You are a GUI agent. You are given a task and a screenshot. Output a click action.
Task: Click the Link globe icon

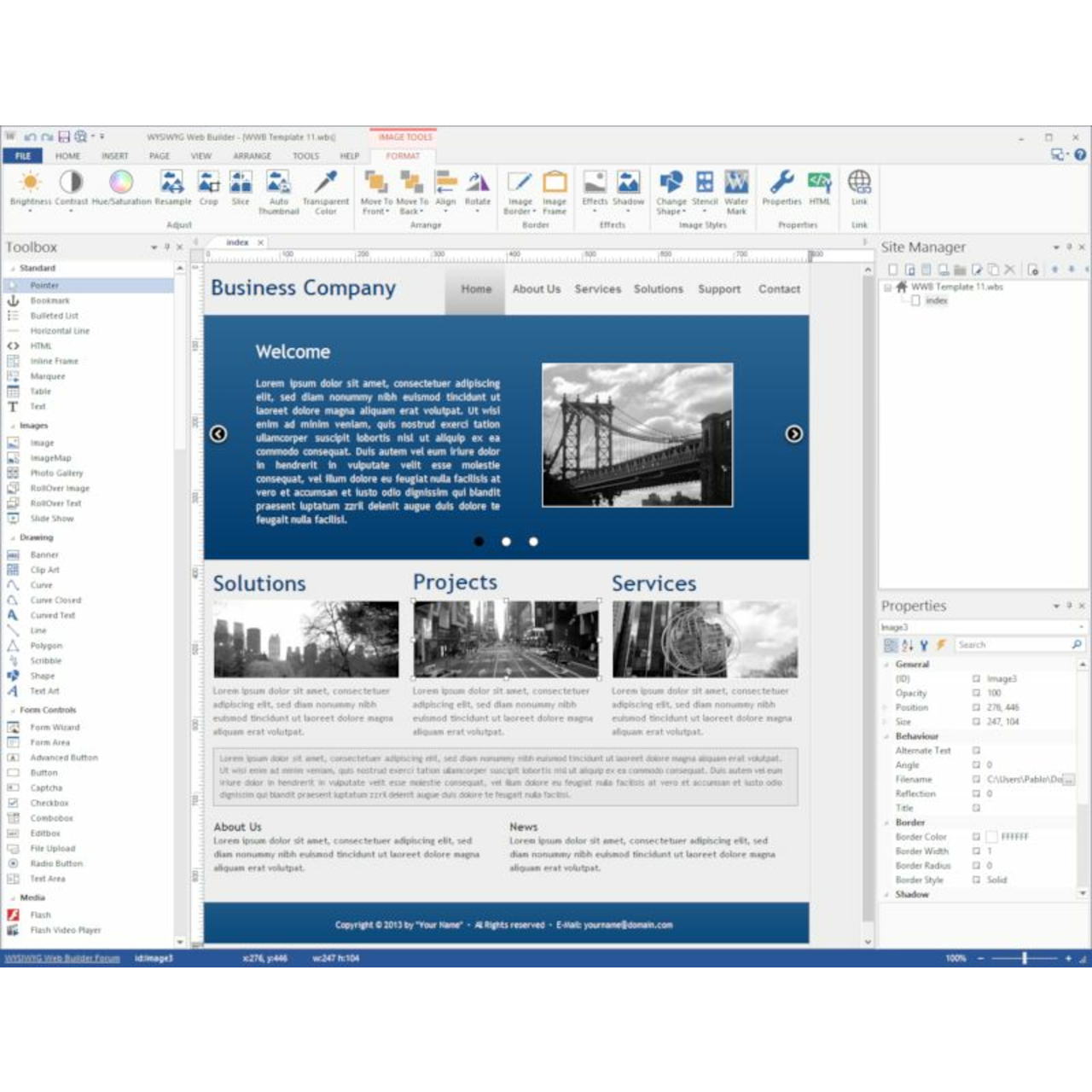pyautogui.click(x=859, y=183)
